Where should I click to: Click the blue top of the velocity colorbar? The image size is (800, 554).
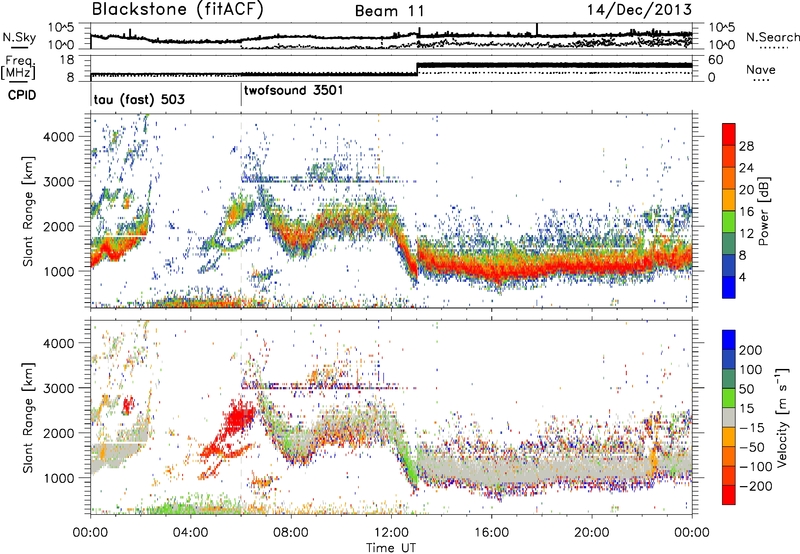pos(729,340)
